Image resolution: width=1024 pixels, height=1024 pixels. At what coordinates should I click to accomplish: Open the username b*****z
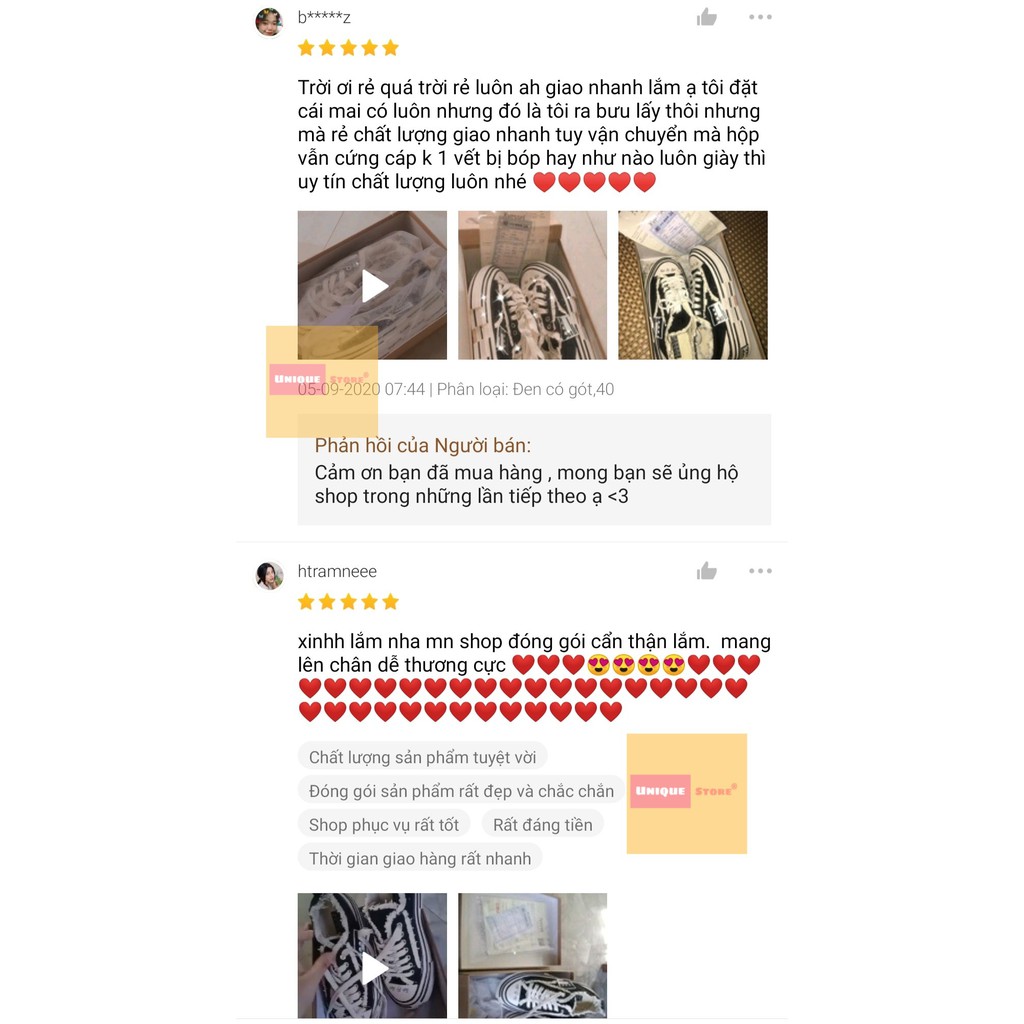tap(324, 18)
